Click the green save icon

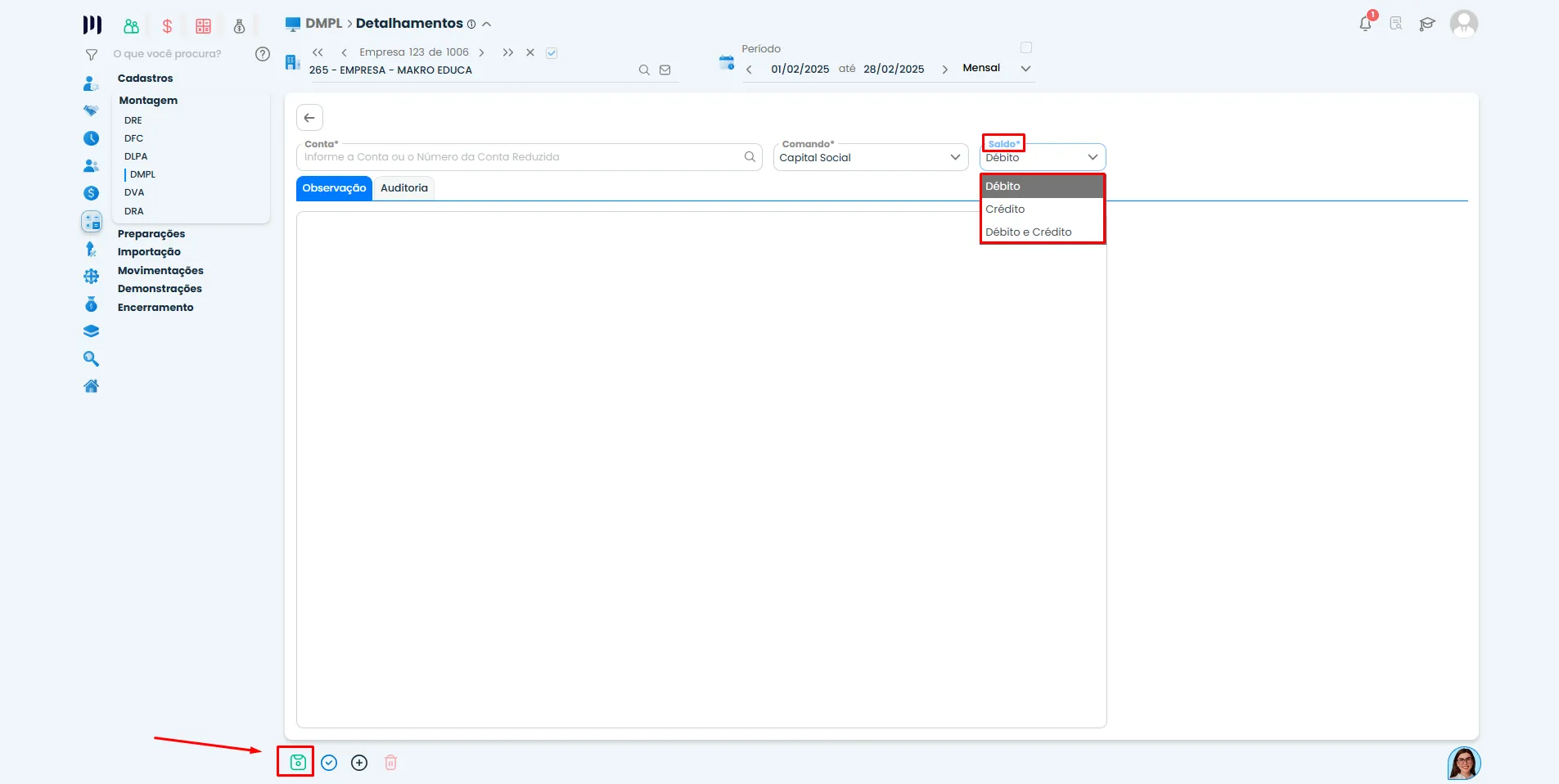click(x=298, y=762)
